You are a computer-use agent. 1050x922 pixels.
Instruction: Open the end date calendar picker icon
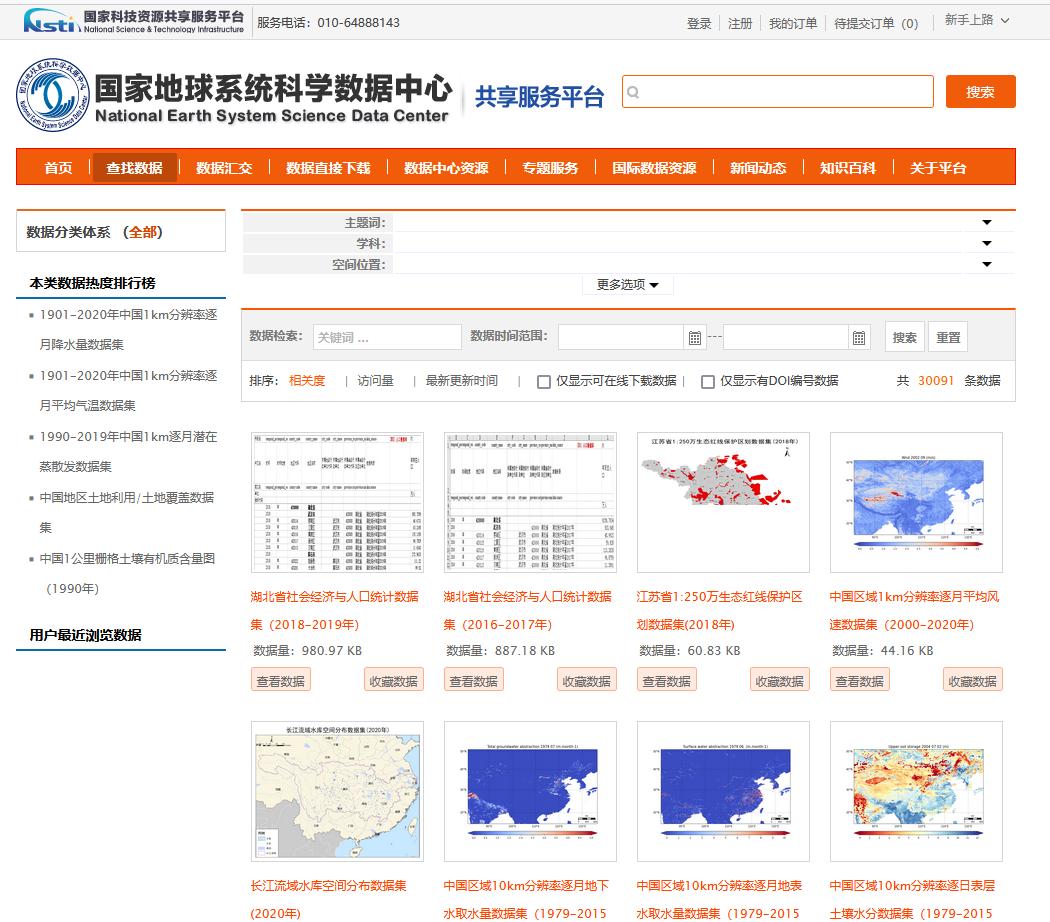(858, 336)
